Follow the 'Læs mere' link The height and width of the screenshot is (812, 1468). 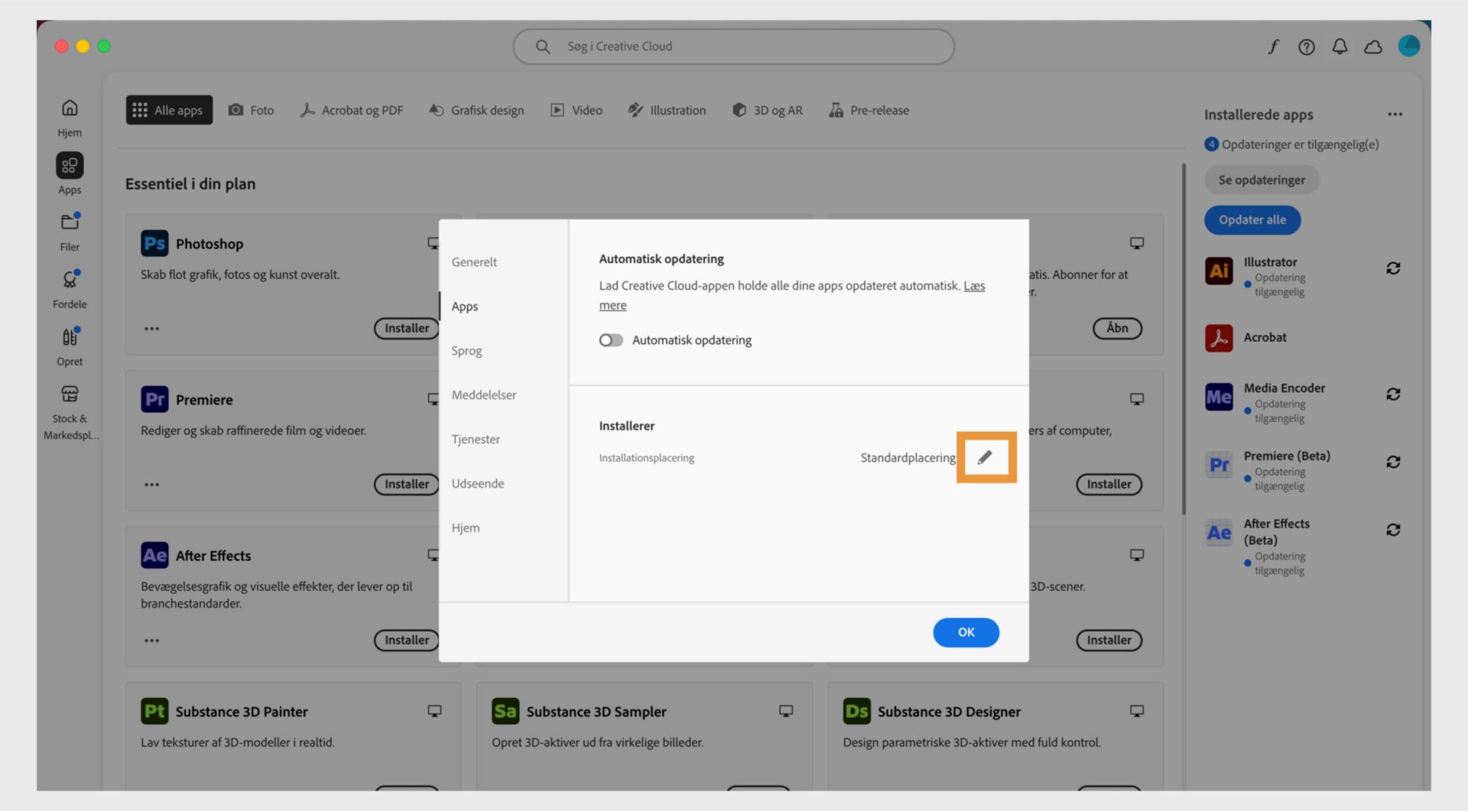coord(791,295)
